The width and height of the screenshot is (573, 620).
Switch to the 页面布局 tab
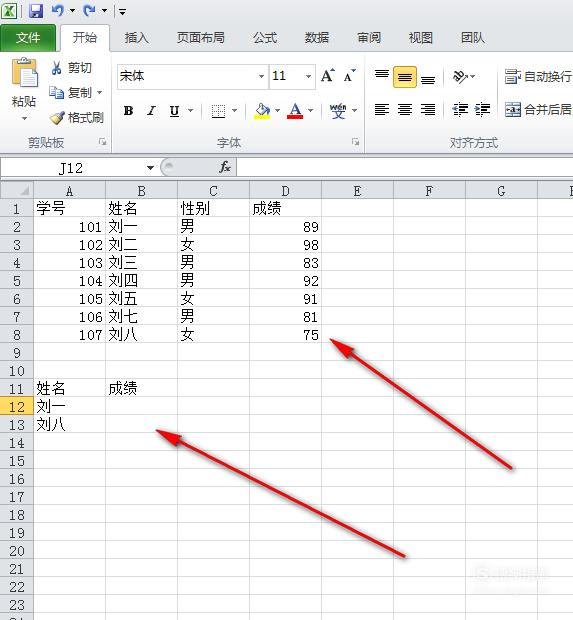(x=200, y=38)
